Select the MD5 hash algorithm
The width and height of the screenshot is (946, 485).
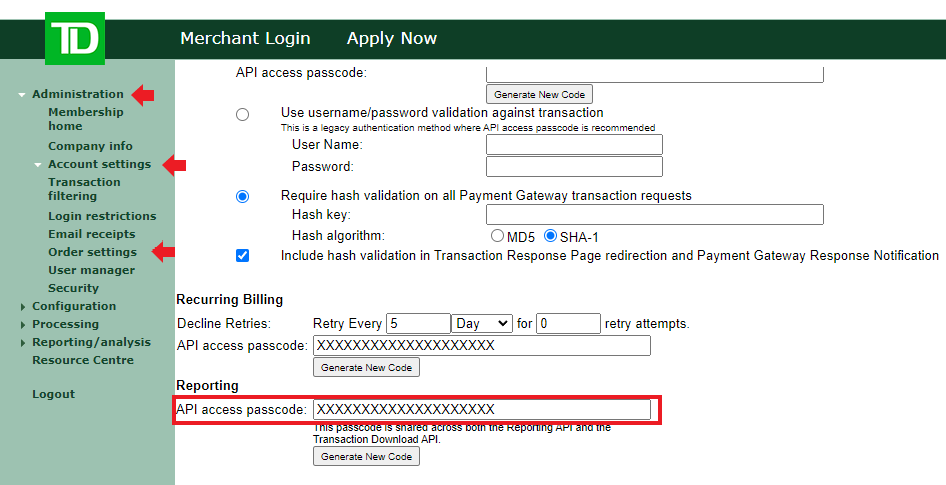[x=497, y=237]
